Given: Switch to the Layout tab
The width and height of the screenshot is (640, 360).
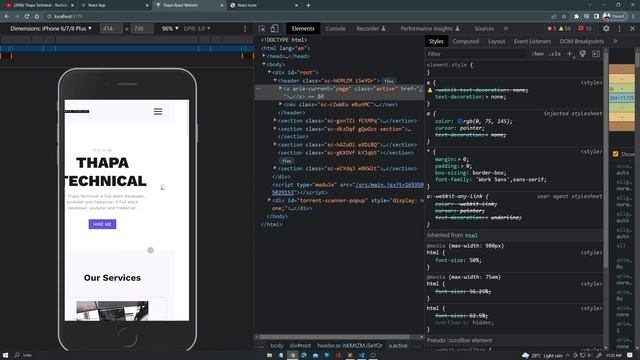Looking at the screenshot, I should coord(496,41).
